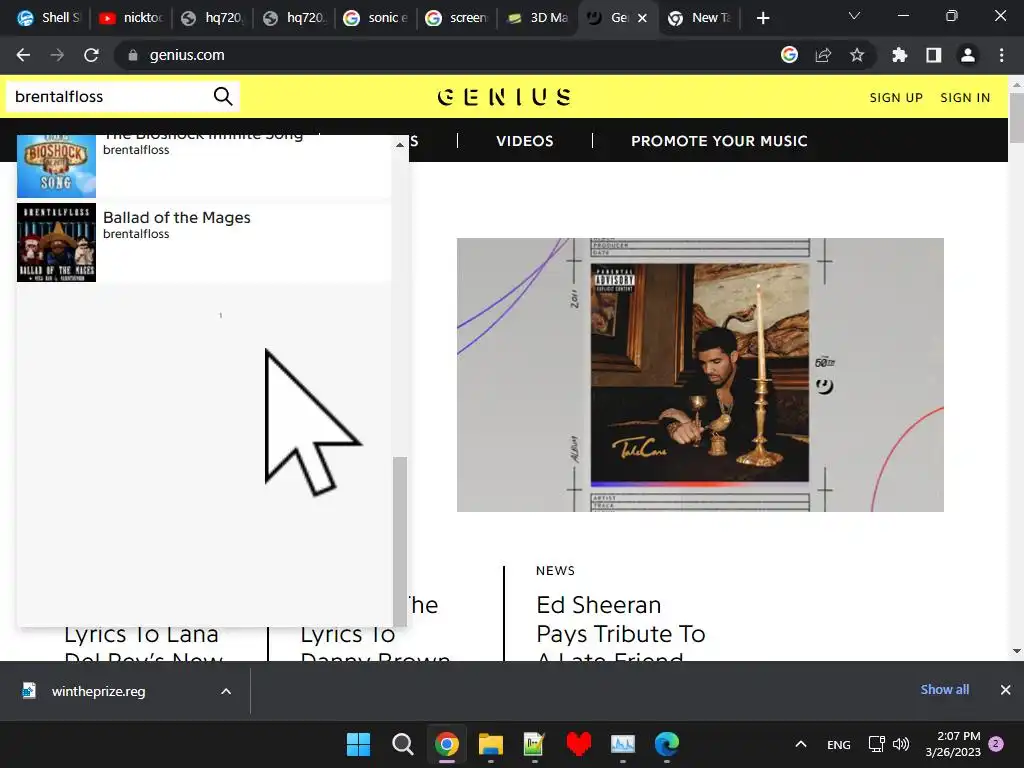Click the search results dropdown scrollbar thumb
Screen dimensions: 1024x768
click(400, 541)
